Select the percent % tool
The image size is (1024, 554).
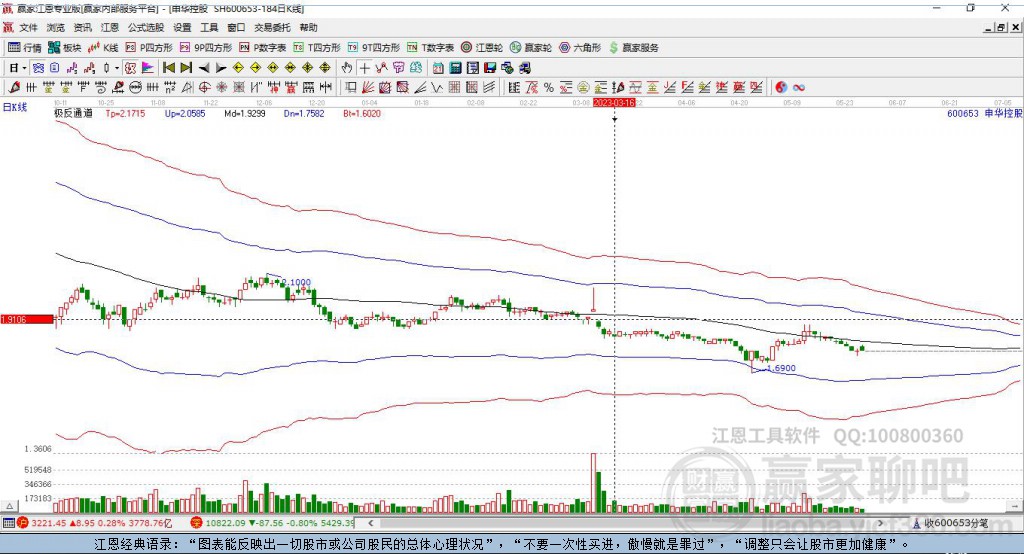click(549, 88)
